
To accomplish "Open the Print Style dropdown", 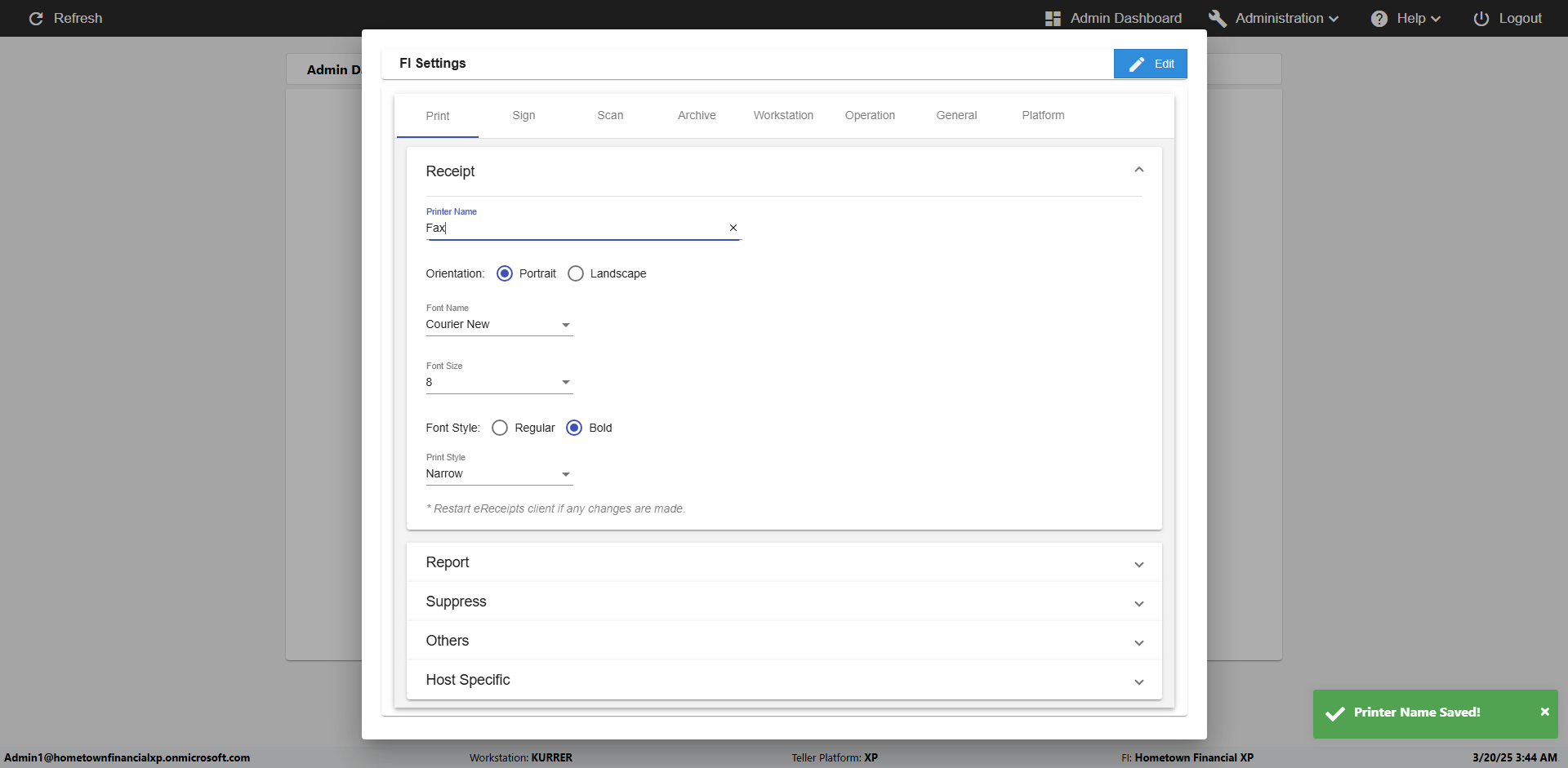I will pyautogui.click(x=498, y=474).
